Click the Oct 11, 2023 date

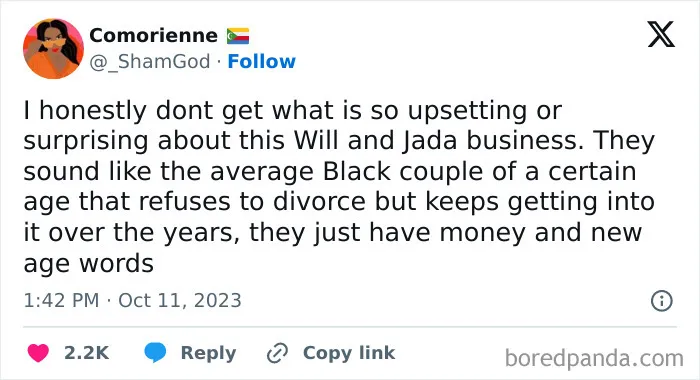[180, 300]
